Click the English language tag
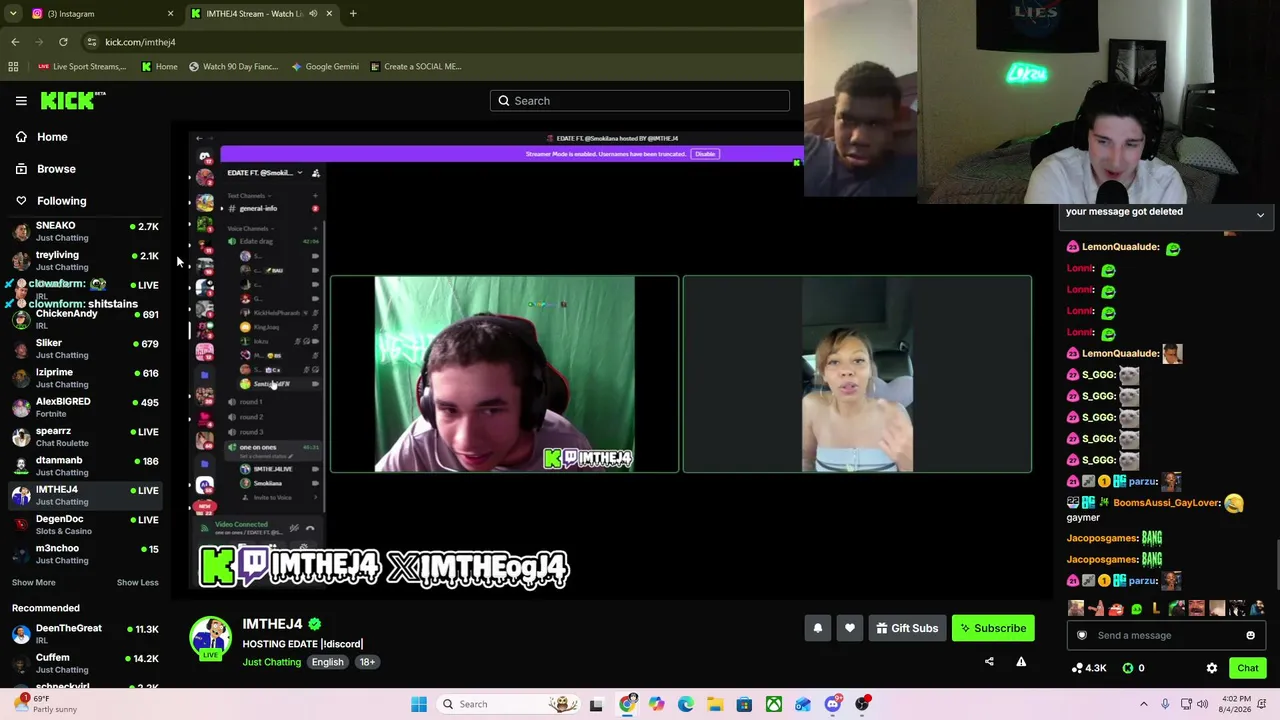 pos(327,662)
